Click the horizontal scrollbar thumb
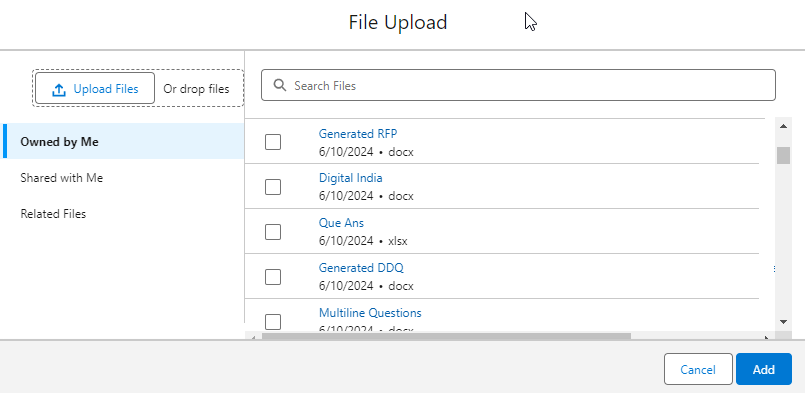Image resolution: width=805 pixels, height=393 pixels. tap(446, 336)
